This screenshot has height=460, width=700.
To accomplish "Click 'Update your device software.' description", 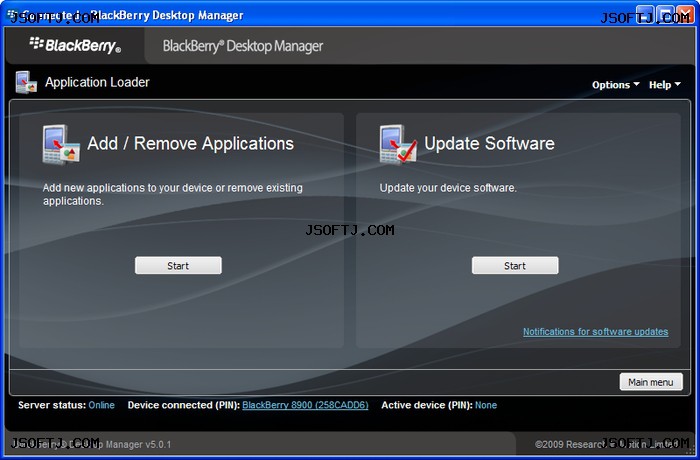I will point(448,188).
